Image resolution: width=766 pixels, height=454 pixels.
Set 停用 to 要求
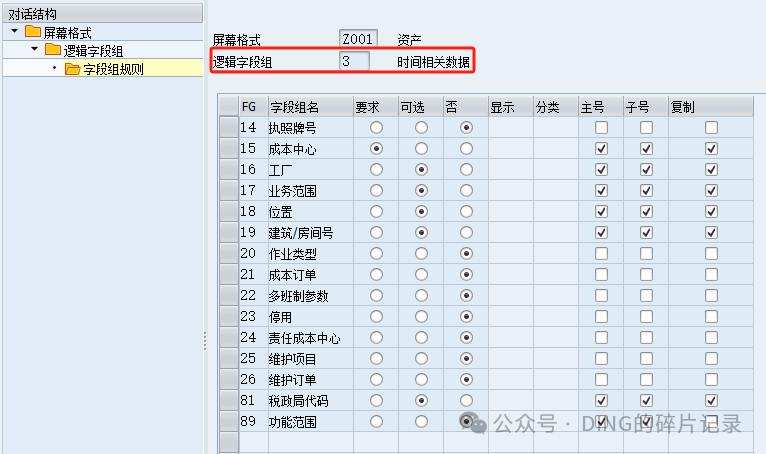pos(376,317)
